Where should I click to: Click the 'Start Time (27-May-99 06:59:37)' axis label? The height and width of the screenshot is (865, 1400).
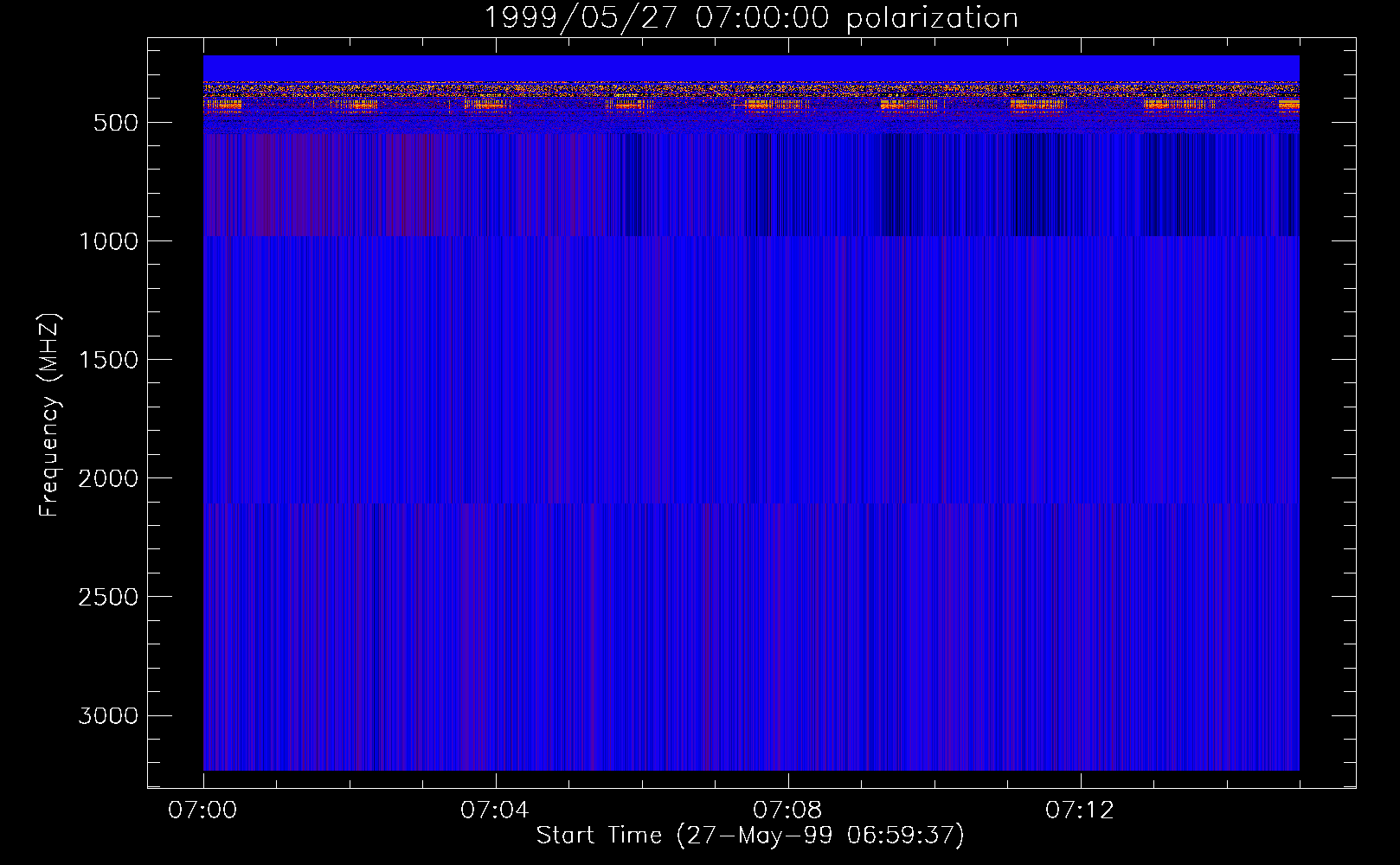tap(750, 836)
